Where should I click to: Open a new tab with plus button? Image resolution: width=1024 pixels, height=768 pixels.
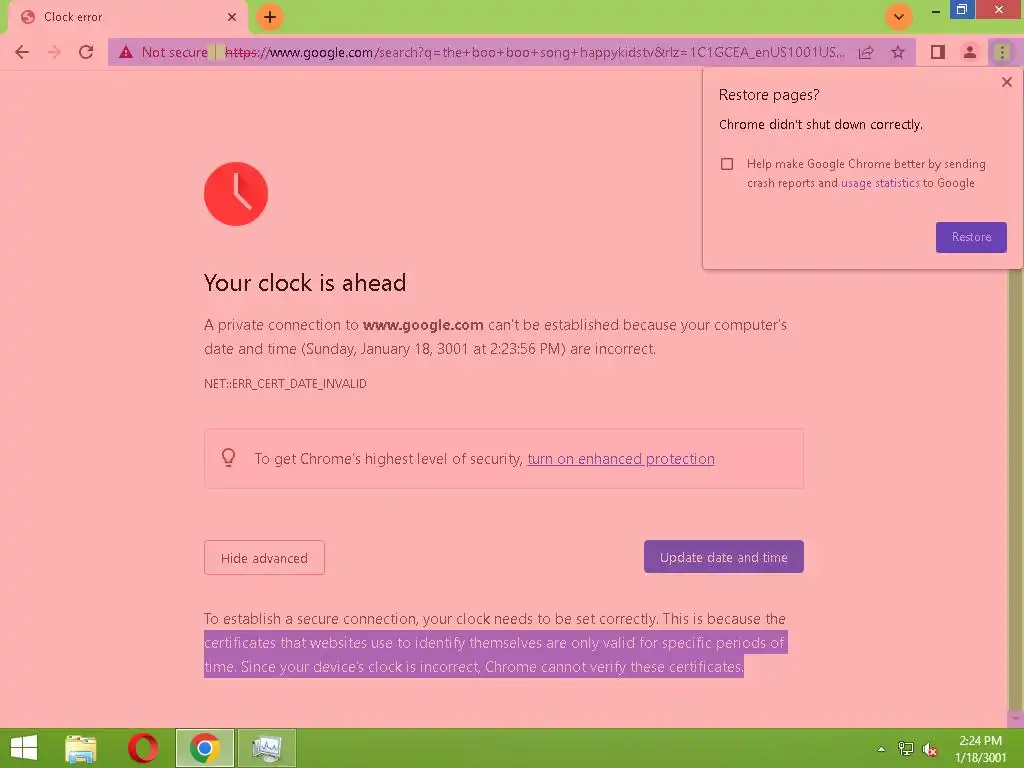[270, 17]
